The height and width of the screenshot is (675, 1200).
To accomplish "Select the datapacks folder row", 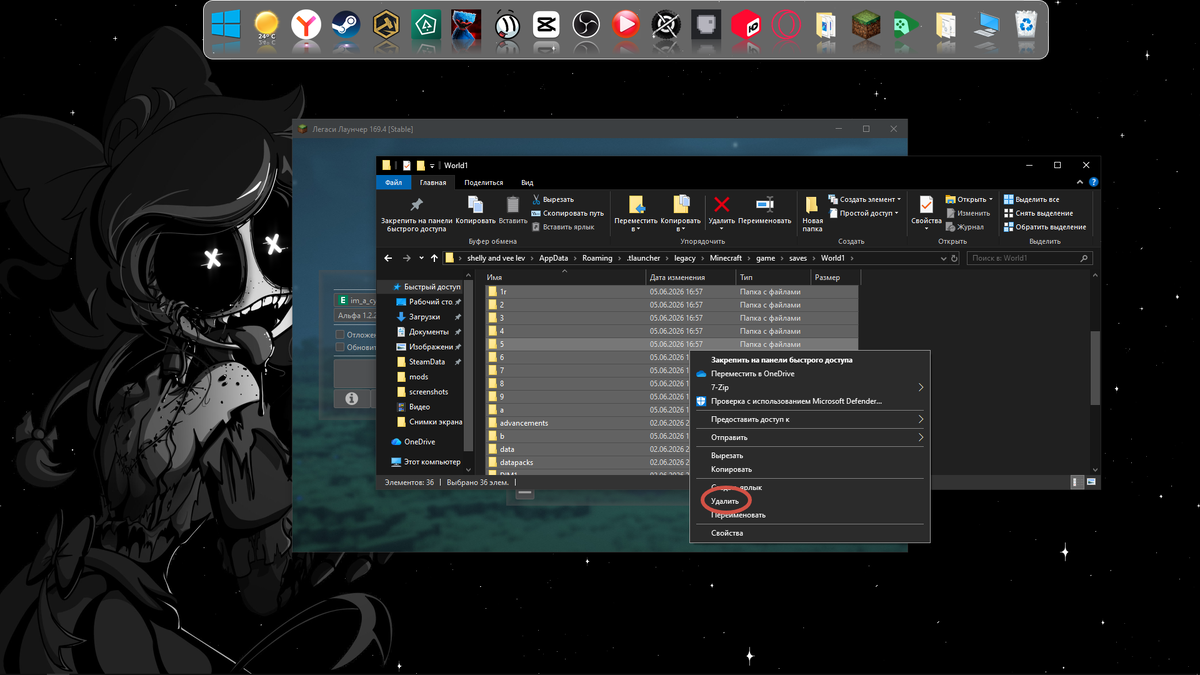I will pos(671,463).
